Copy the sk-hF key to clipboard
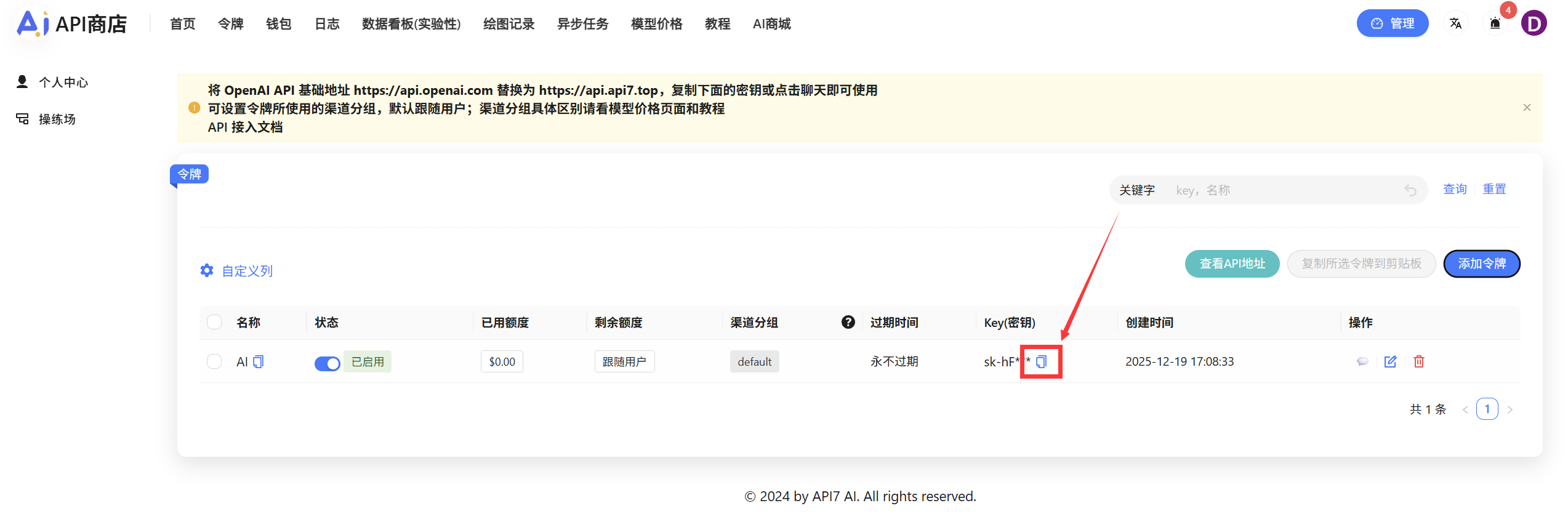This screenshot has width=1568, height=519. pyautogui.click(x=1041, y=362)
